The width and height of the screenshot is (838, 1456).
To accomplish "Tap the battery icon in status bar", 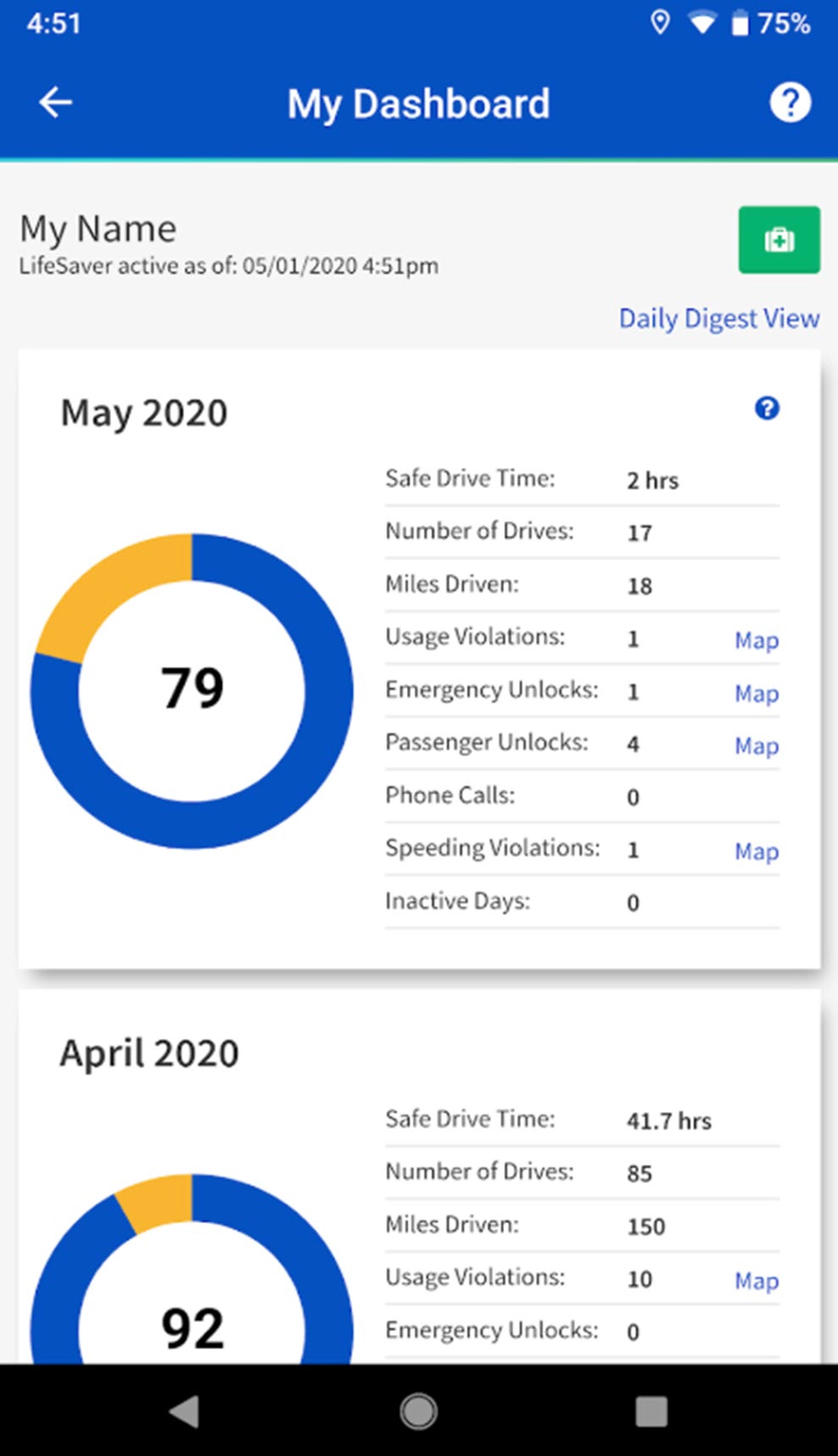I will click(740, 24).
